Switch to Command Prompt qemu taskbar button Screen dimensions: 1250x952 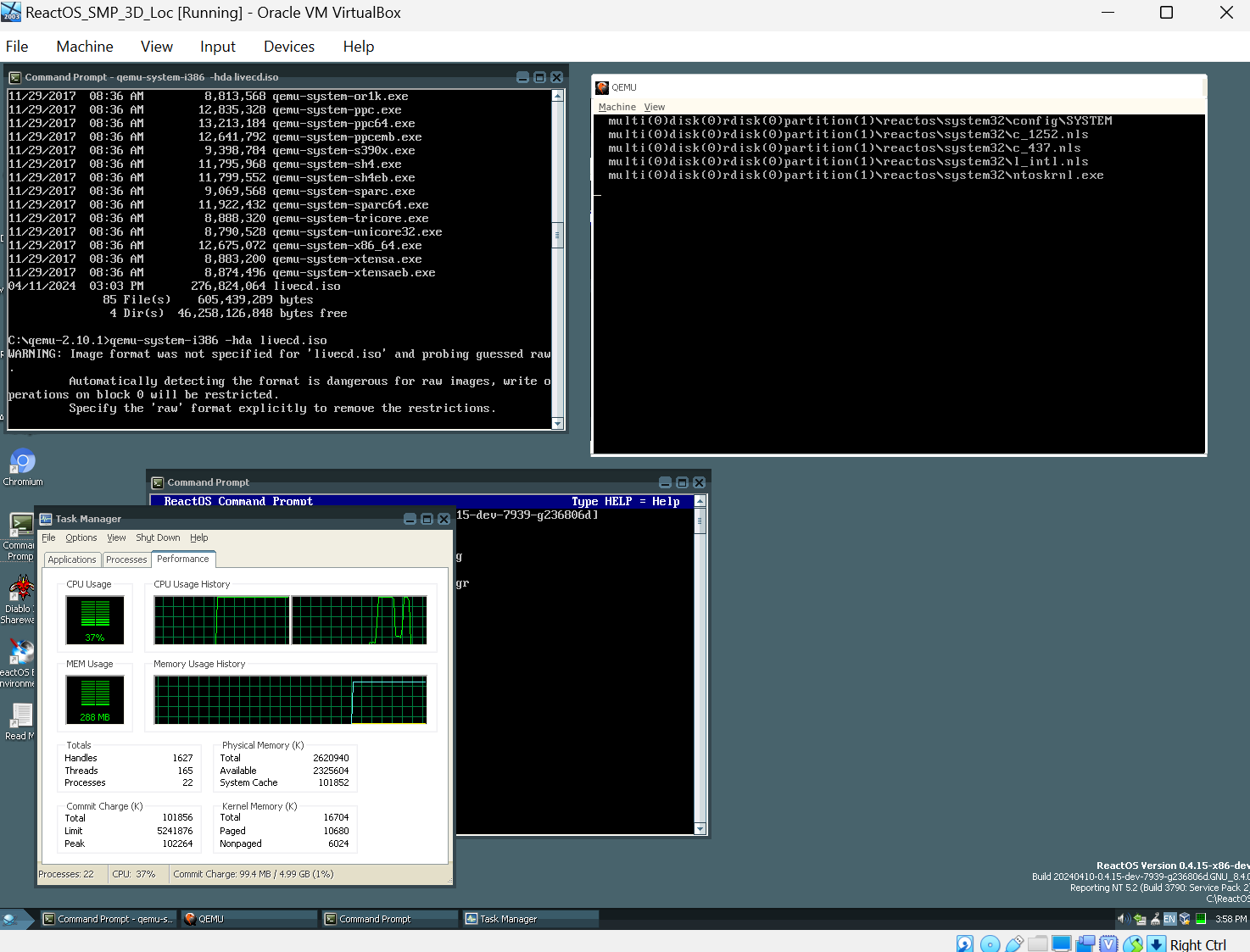(x=109, y=919)
